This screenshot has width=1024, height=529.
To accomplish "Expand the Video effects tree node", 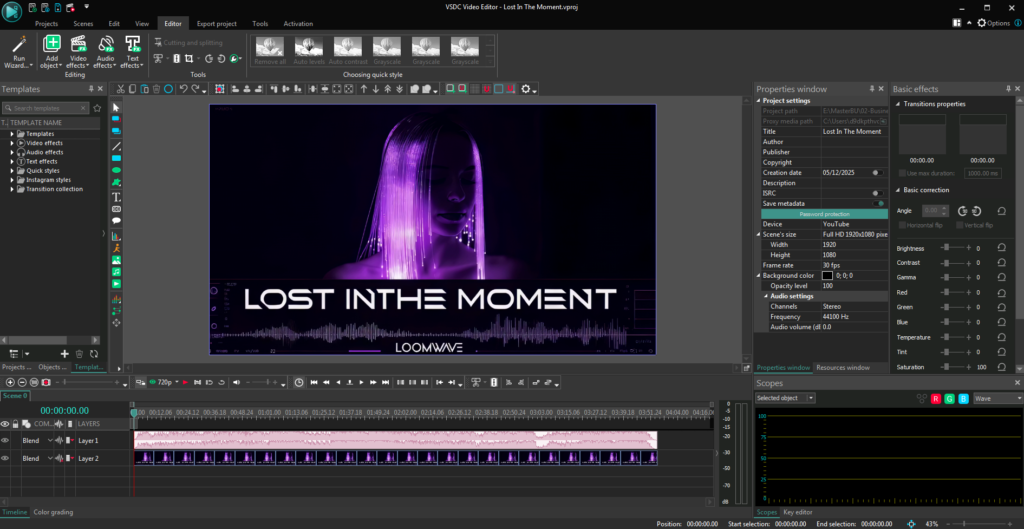I will [x=12, y=143].
